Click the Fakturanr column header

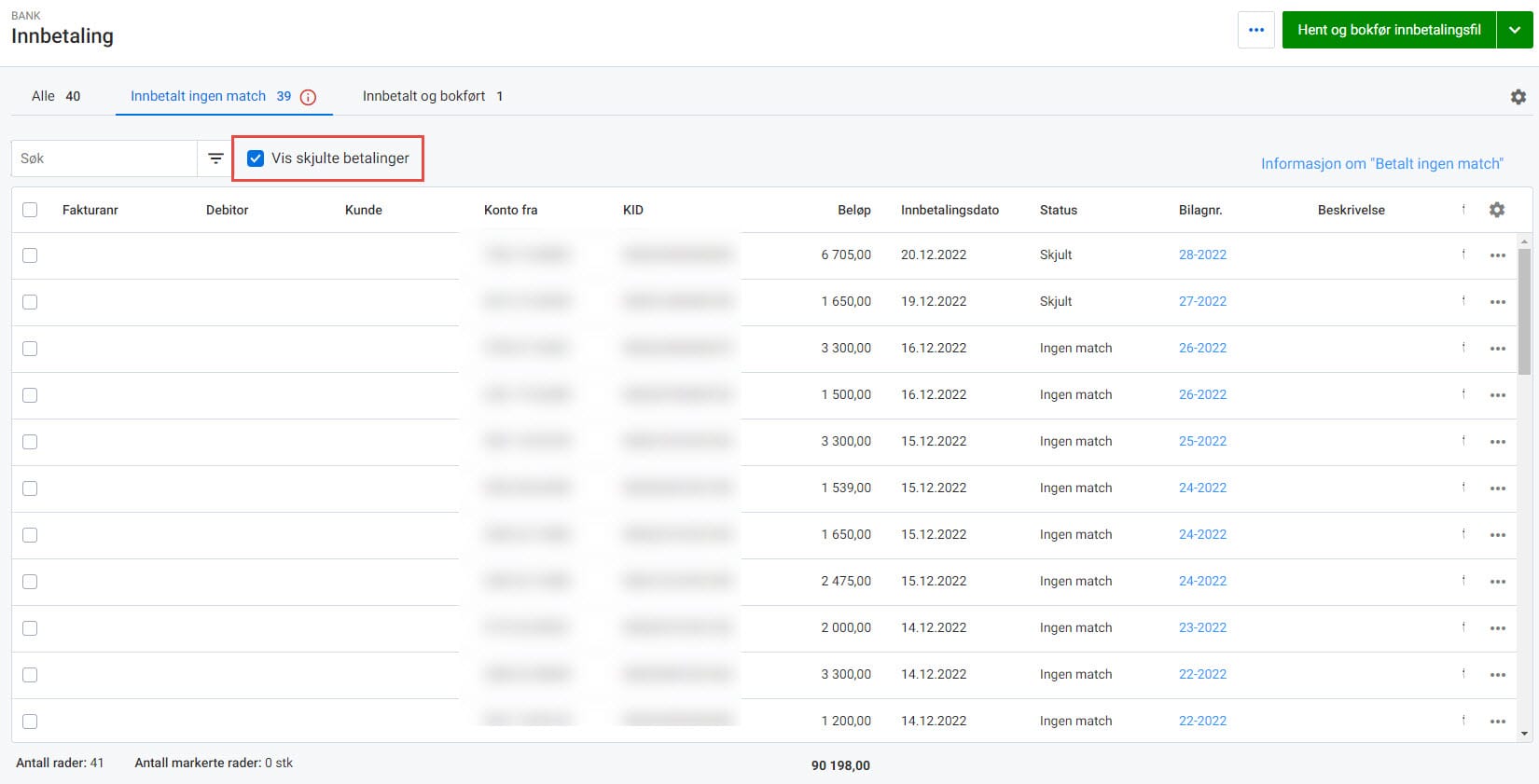pyautogui.click(x=90, y=210)
